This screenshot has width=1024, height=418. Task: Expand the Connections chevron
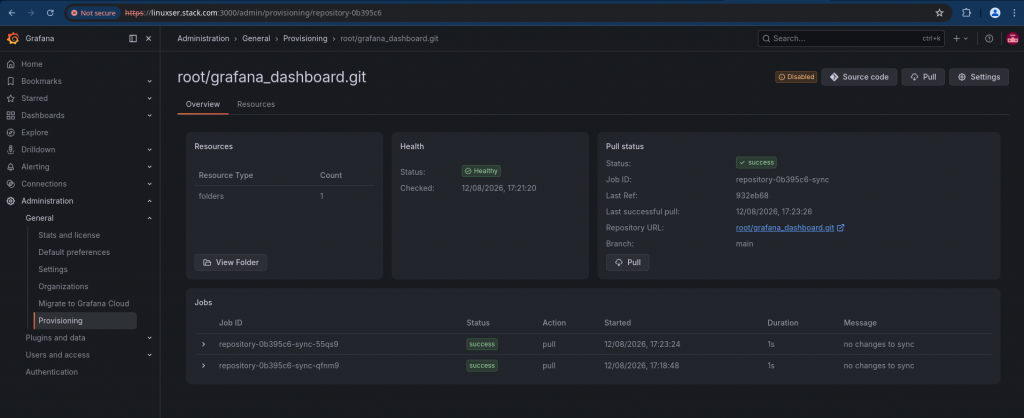pyautogui.click(x=150, y=184)
